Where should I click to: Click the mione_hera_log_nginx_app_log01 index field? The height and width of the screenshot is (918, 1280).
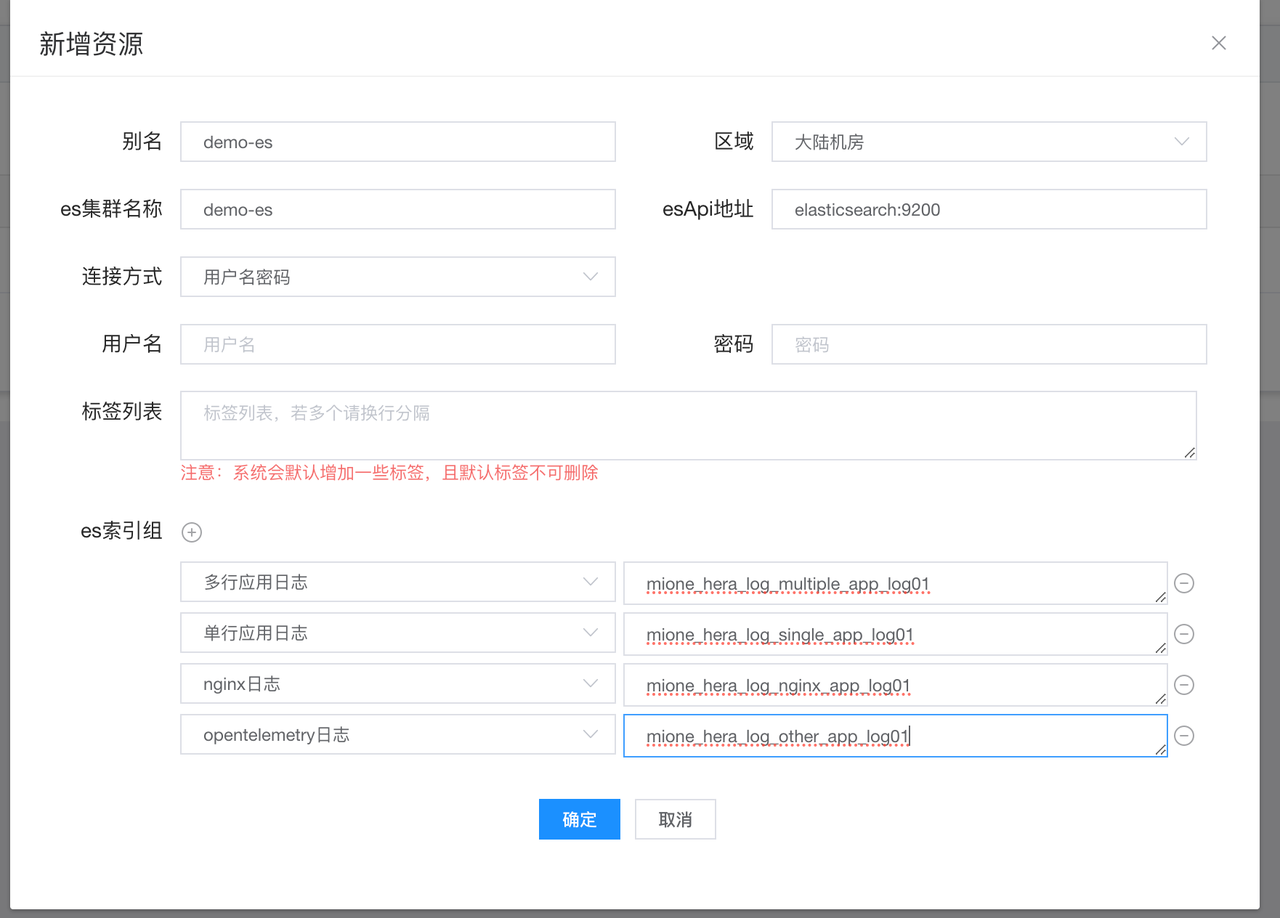tap(895, 685)
